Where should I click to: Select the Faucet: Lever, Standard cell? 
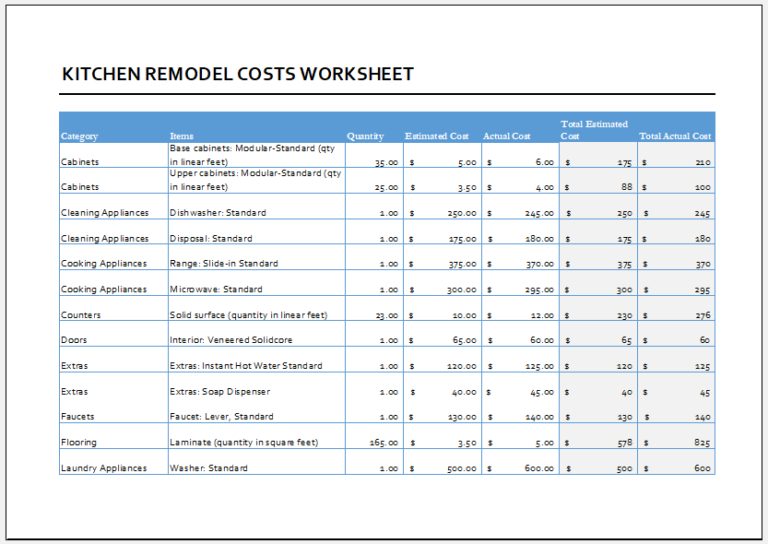point(257,410)
